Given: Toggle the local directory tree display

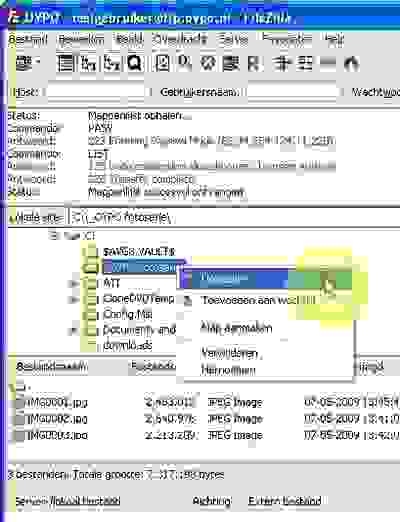Looking at the screenshot, I should [89, 63].
